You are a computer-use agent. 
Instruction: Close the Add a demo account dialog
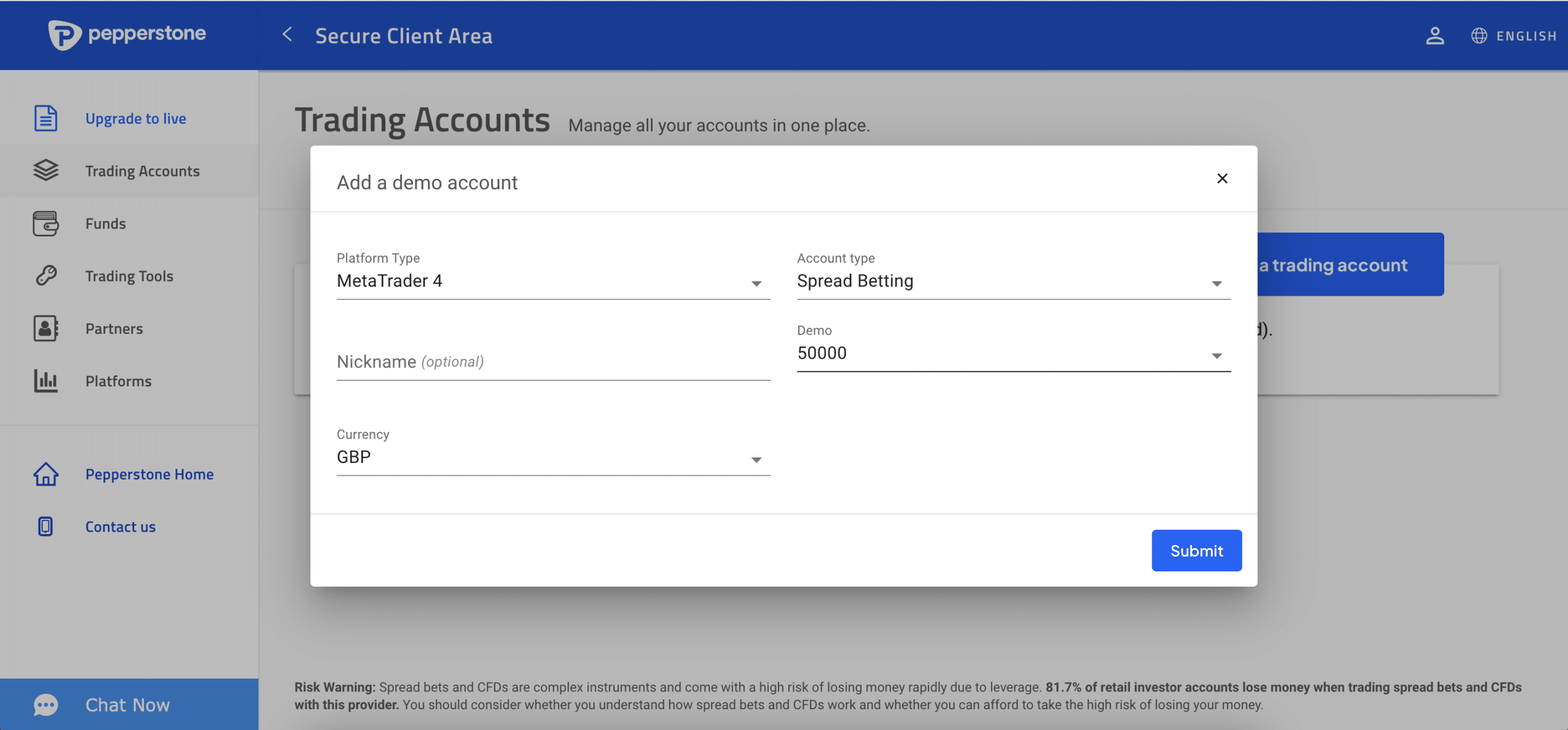pos(1222,178)
